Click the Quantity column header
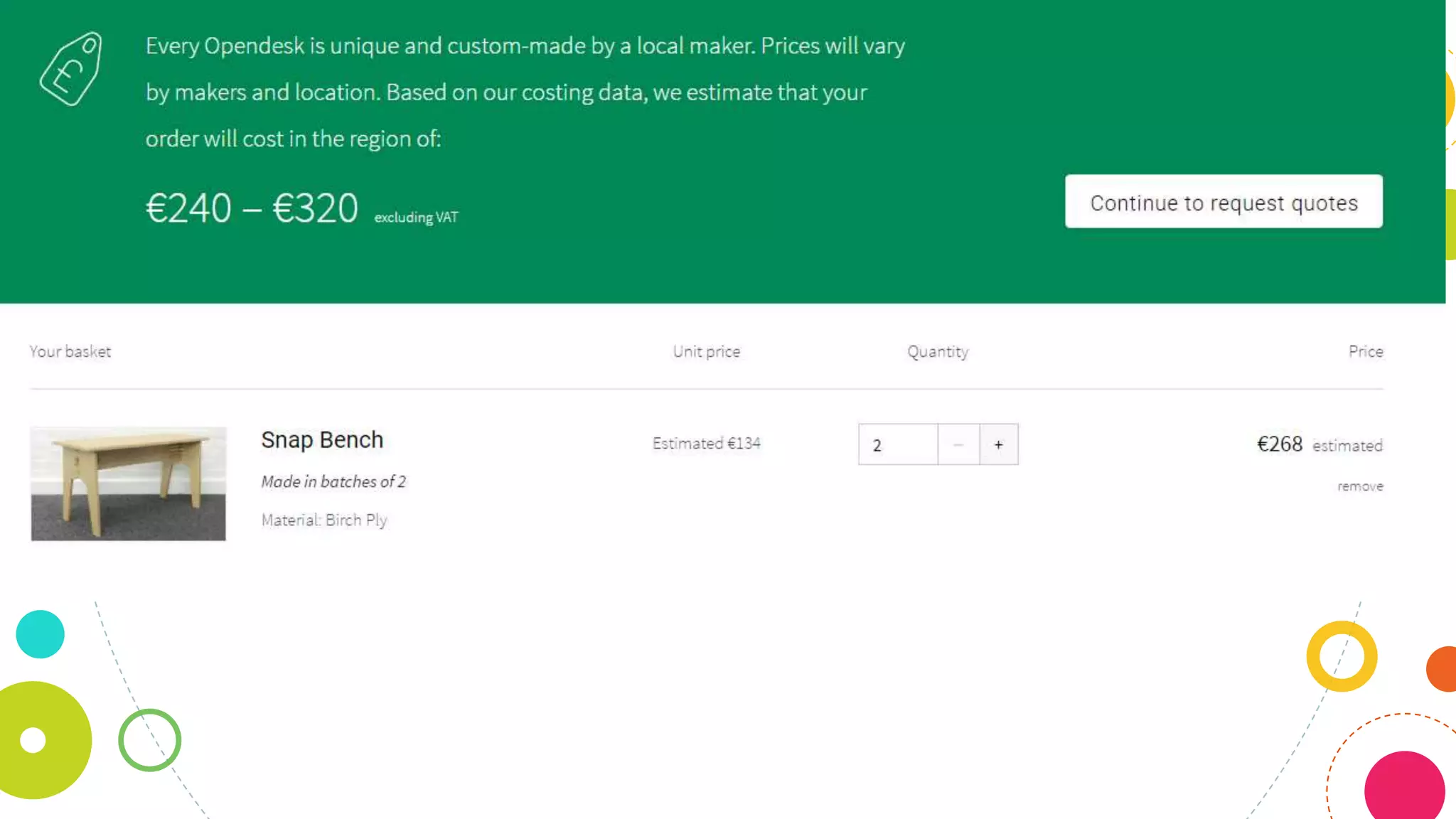The image size is (1456, 819). click(937, 351)
